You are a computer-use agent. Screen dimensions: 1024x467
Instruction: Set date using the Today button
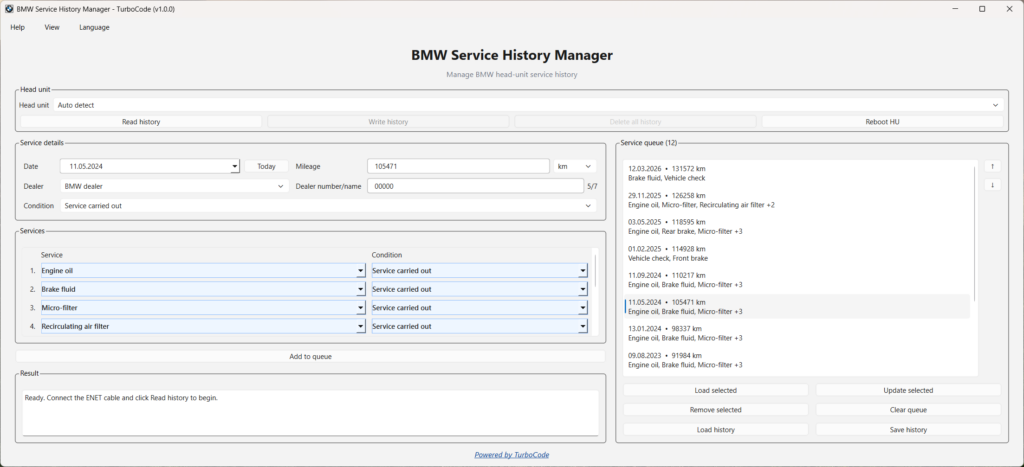[266, 167]
